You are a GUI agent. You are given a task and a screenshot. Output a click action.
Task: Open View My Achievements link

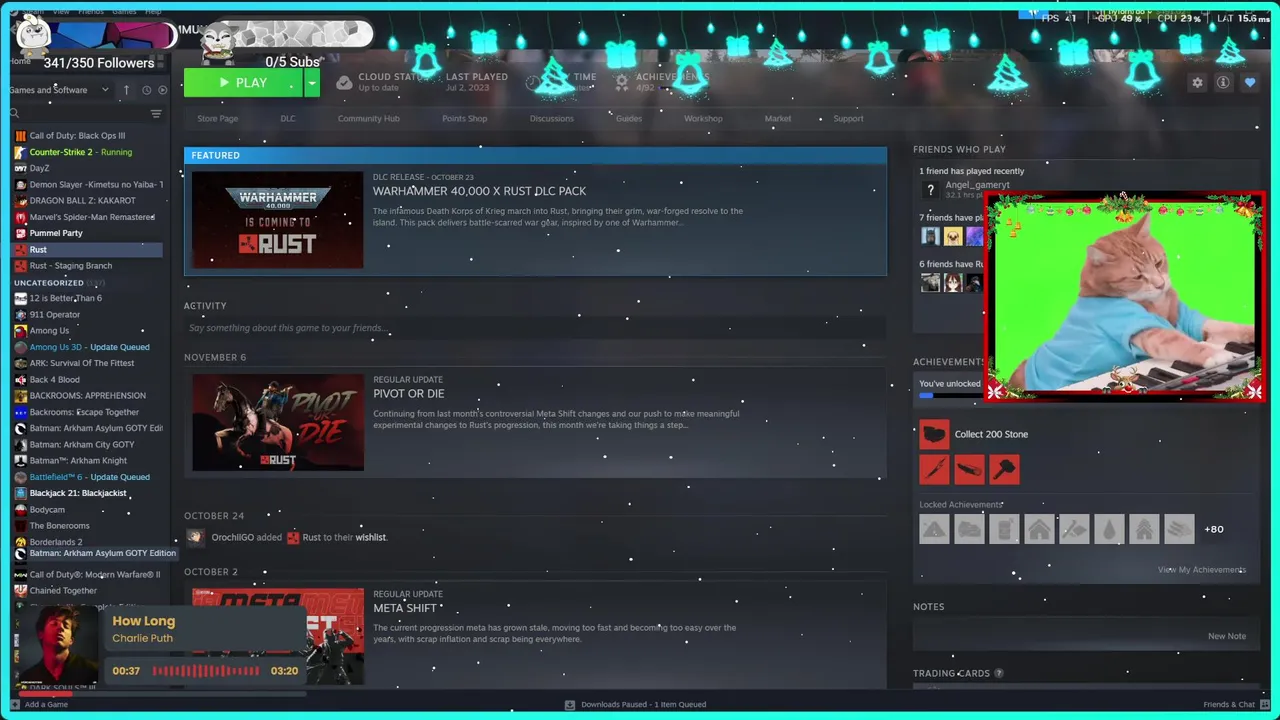tap(1201, 570)
